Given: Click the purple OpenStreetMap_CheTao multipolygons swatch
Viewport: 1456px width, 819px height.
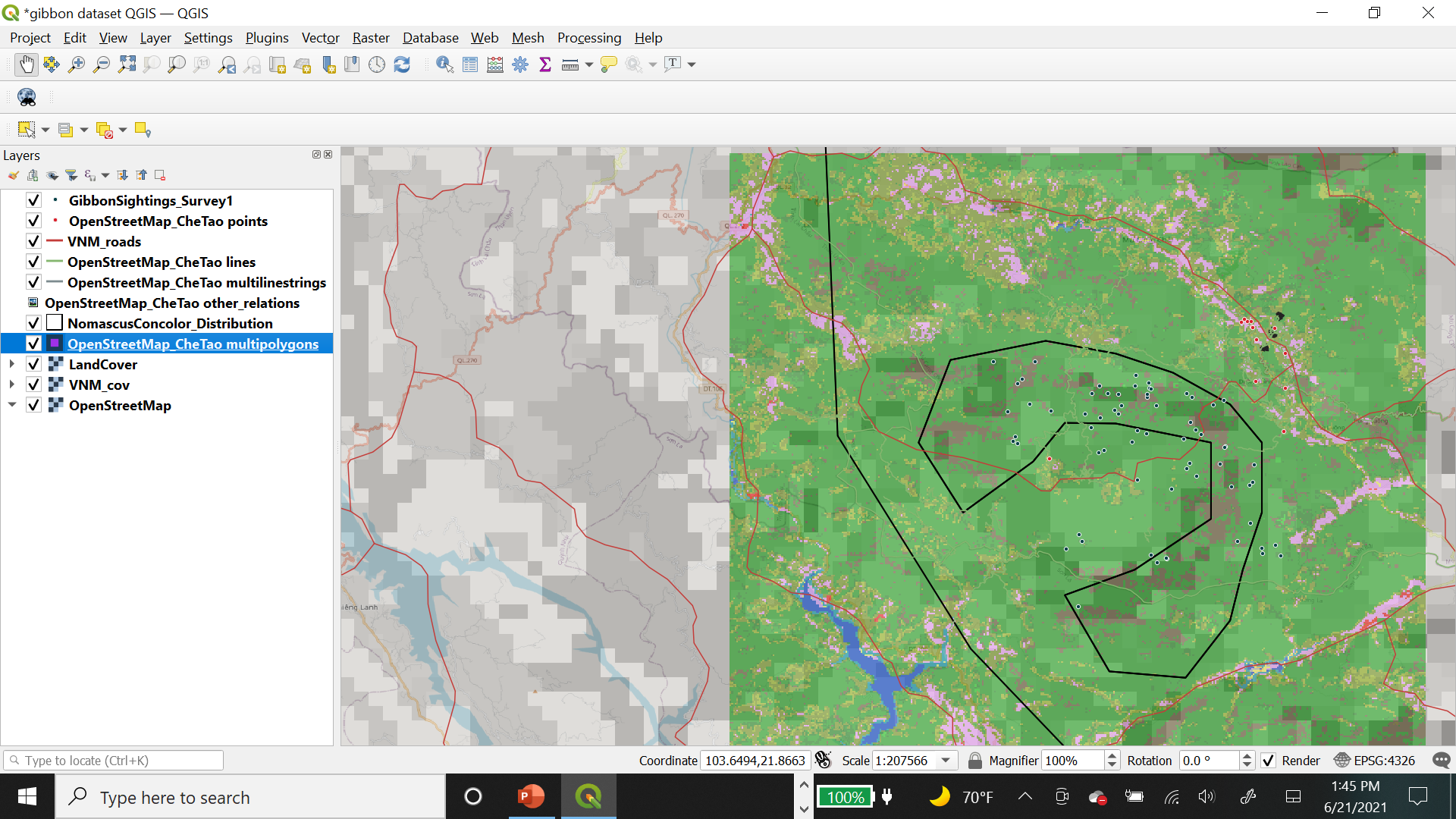Looking at the screenshot, I should pos(55,344).
